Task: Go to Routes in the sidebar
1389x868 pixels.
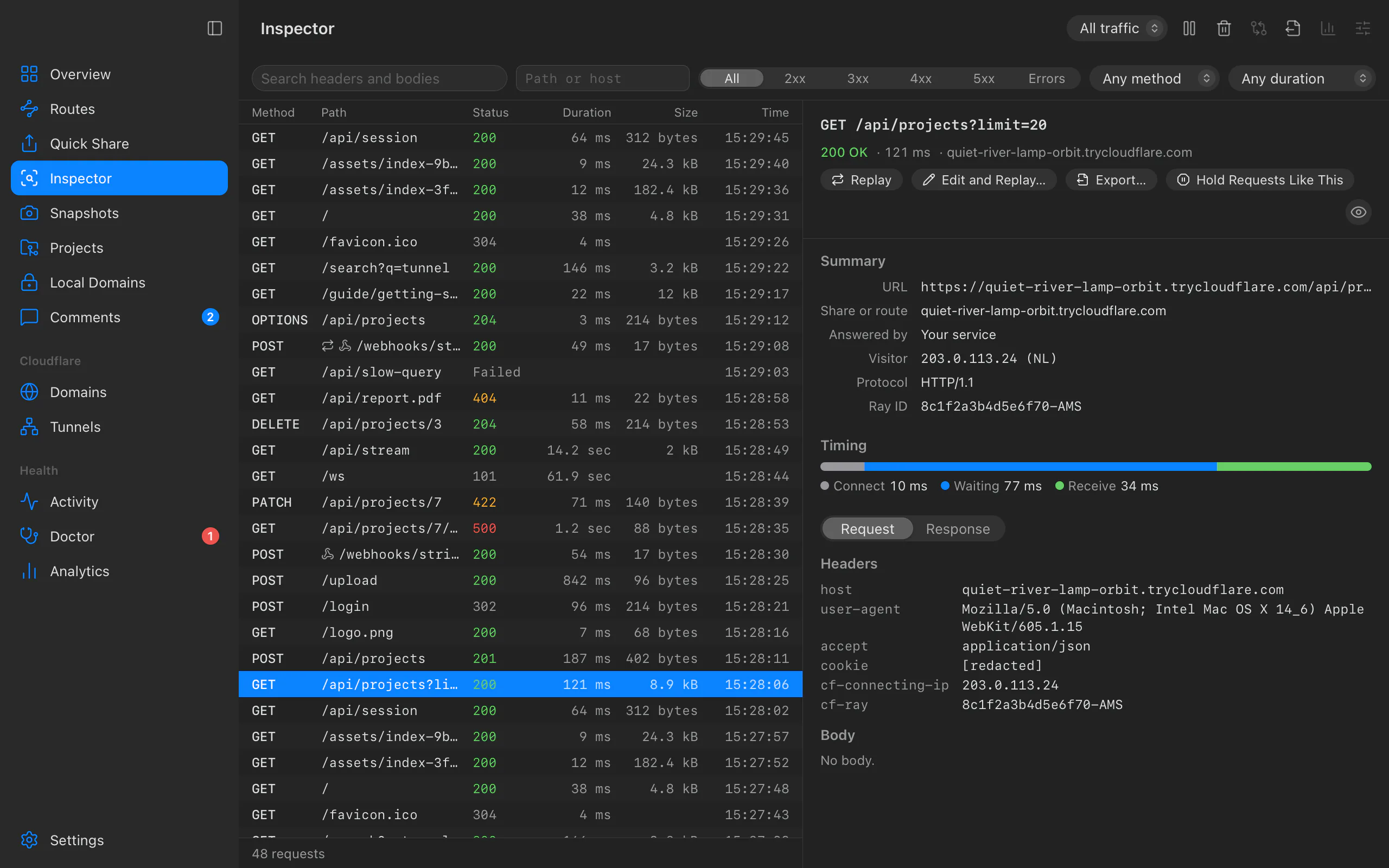Action: [119, 108]
